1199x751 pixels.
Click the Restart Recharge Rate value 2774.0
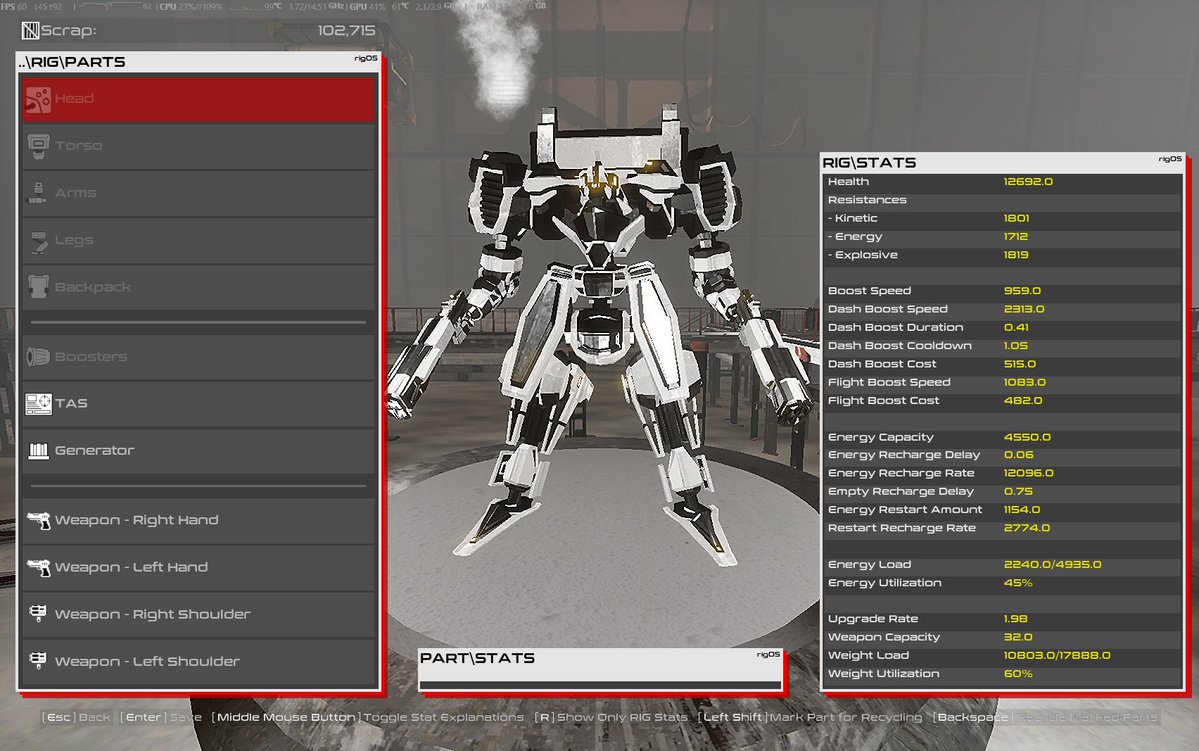[x=1027, y=528]
